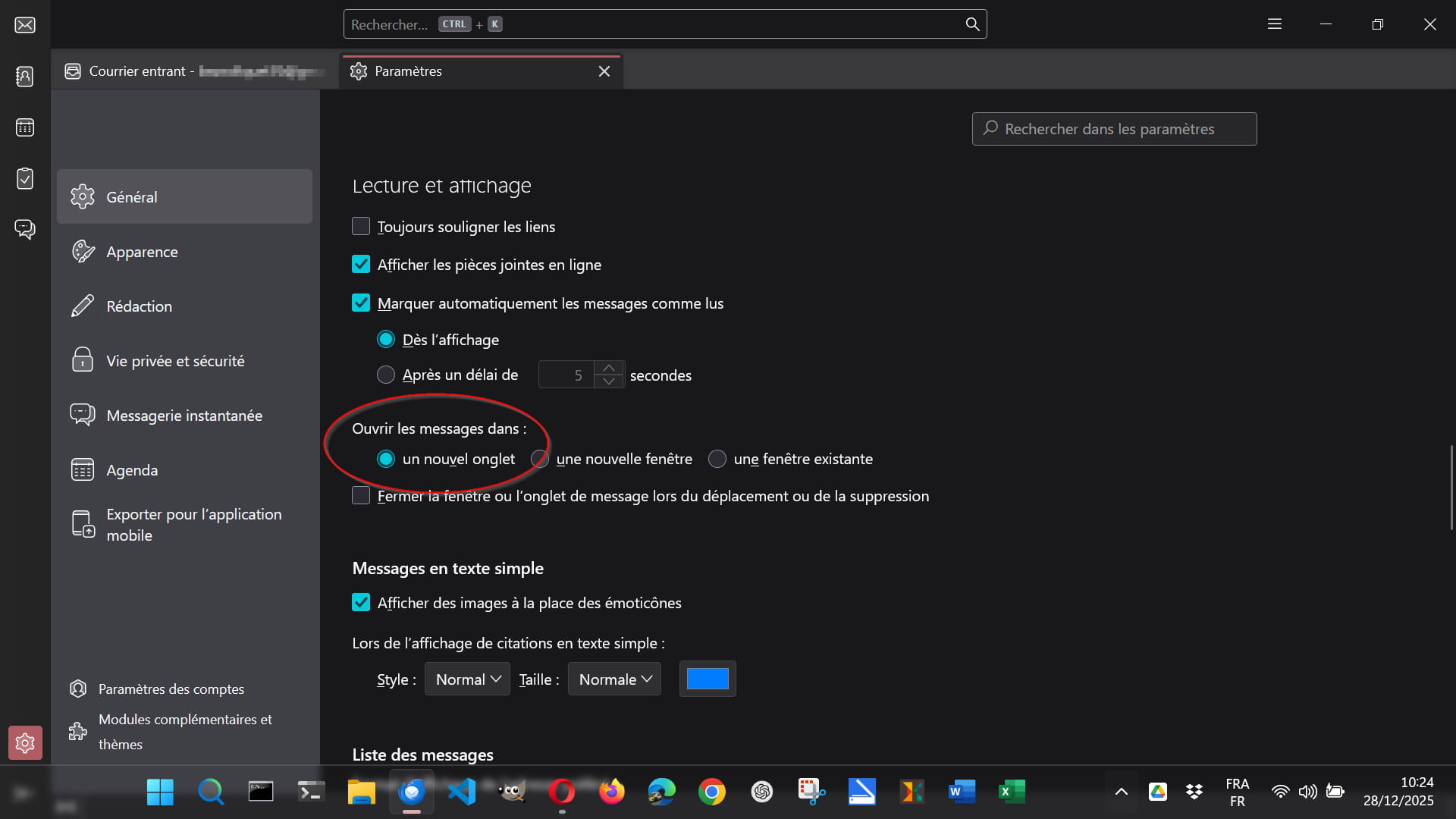
Task: Open Modules complémentaires et thèmes
Action: 184,731
